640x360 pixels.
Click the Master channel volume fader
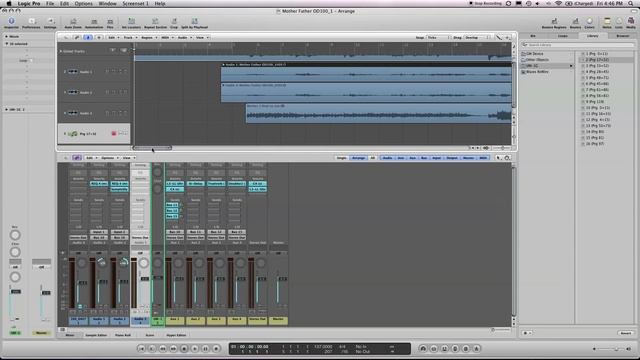tap(282, 279)
